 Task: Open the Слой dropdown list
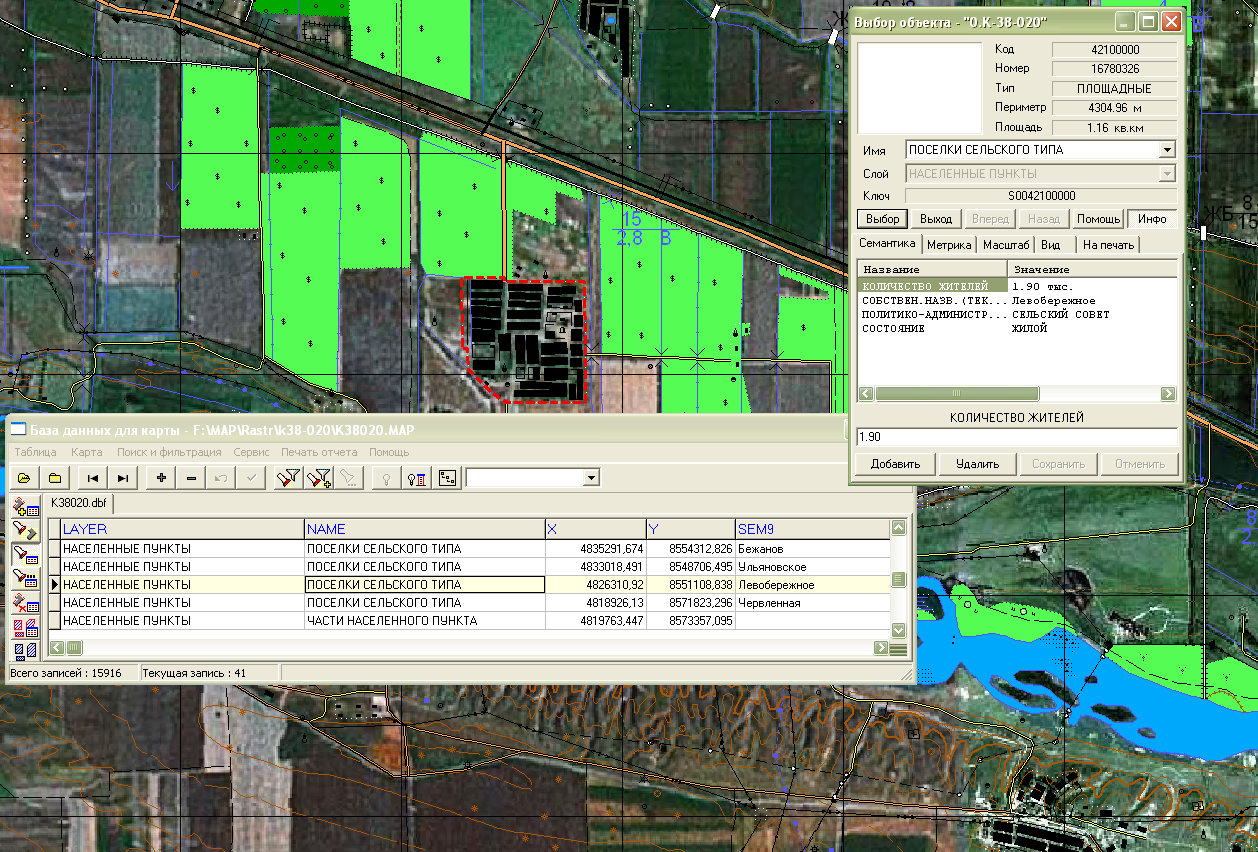coord(1167,174)
